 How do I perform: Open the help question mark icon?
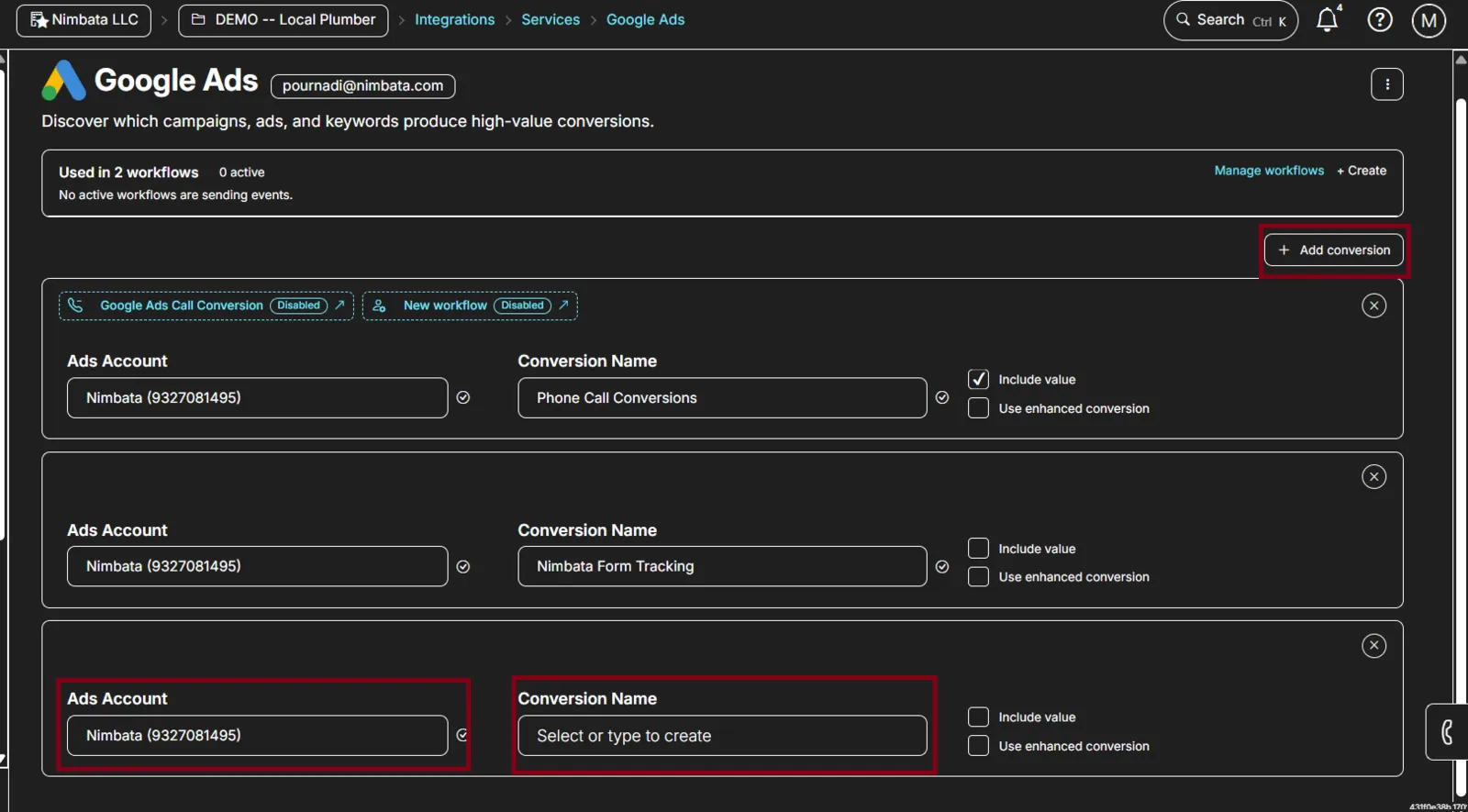[x=1380, y=19]
